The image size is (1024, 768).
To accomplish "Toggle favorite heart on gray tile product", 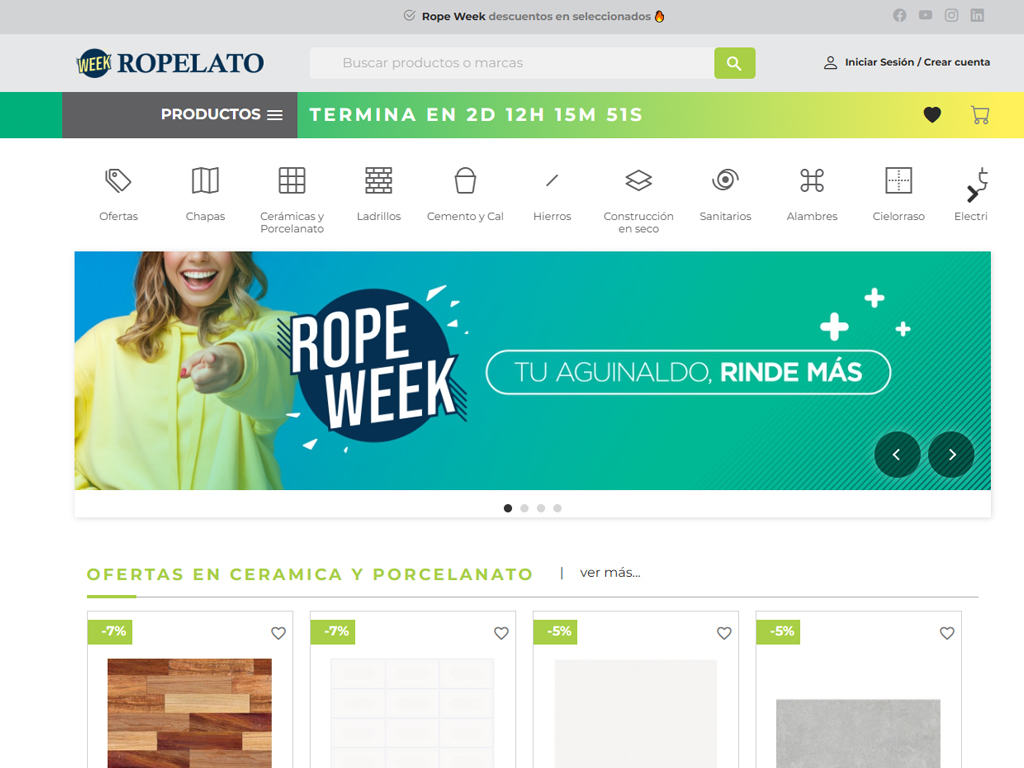I will coord(947,633).
